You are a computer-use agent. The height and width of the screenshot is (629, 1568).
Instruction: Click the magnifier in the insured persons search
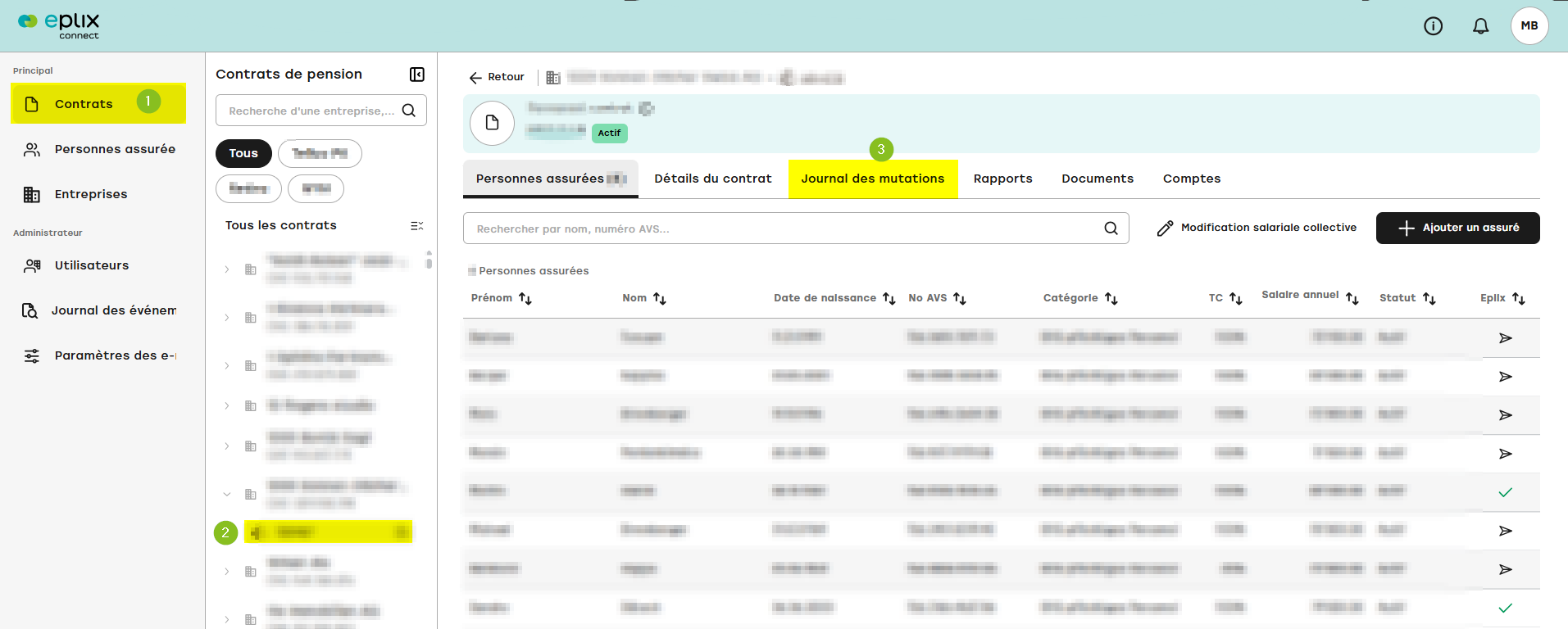click(1111, 229)
